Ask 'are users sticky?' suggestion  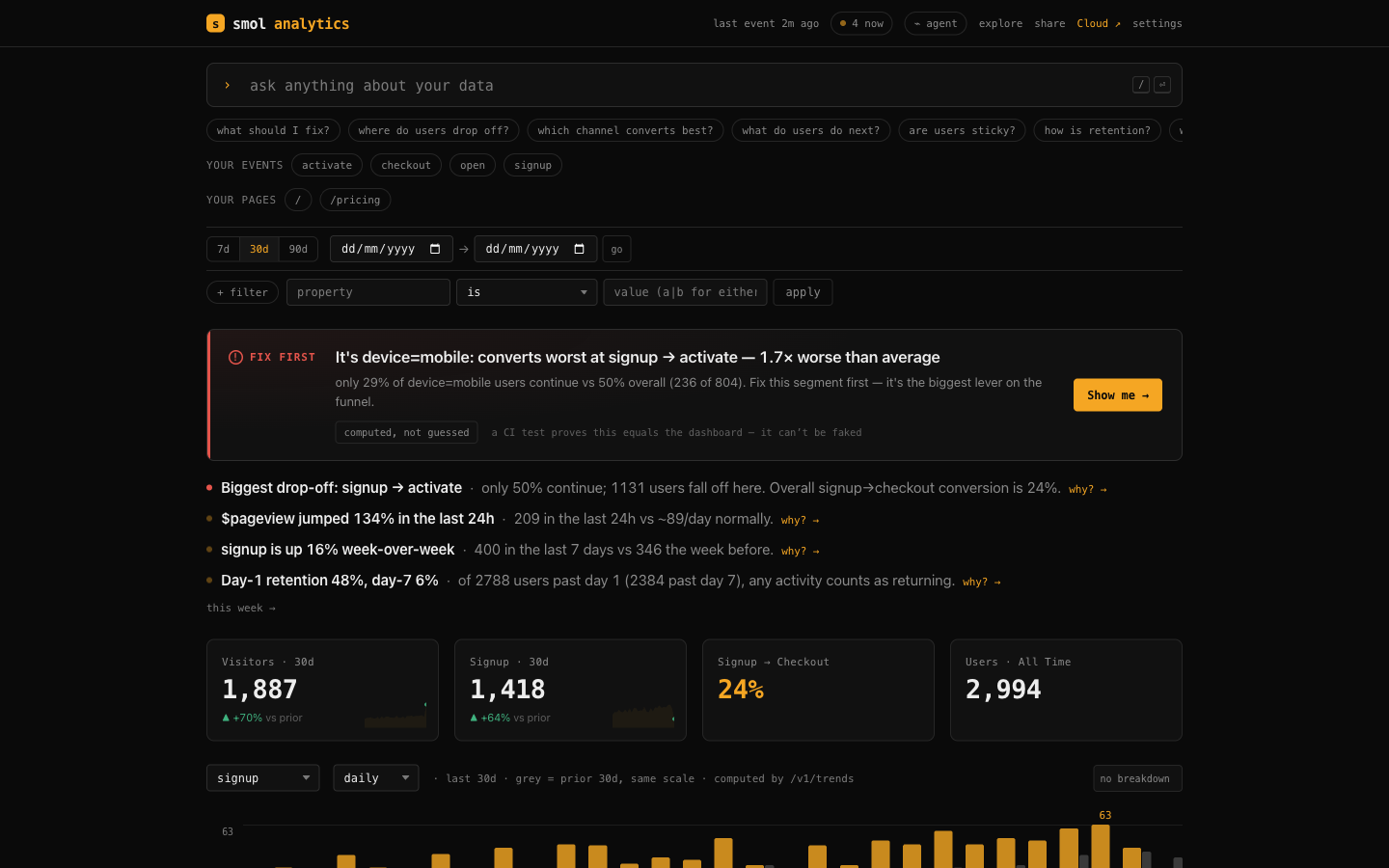(x=962, y=130)
